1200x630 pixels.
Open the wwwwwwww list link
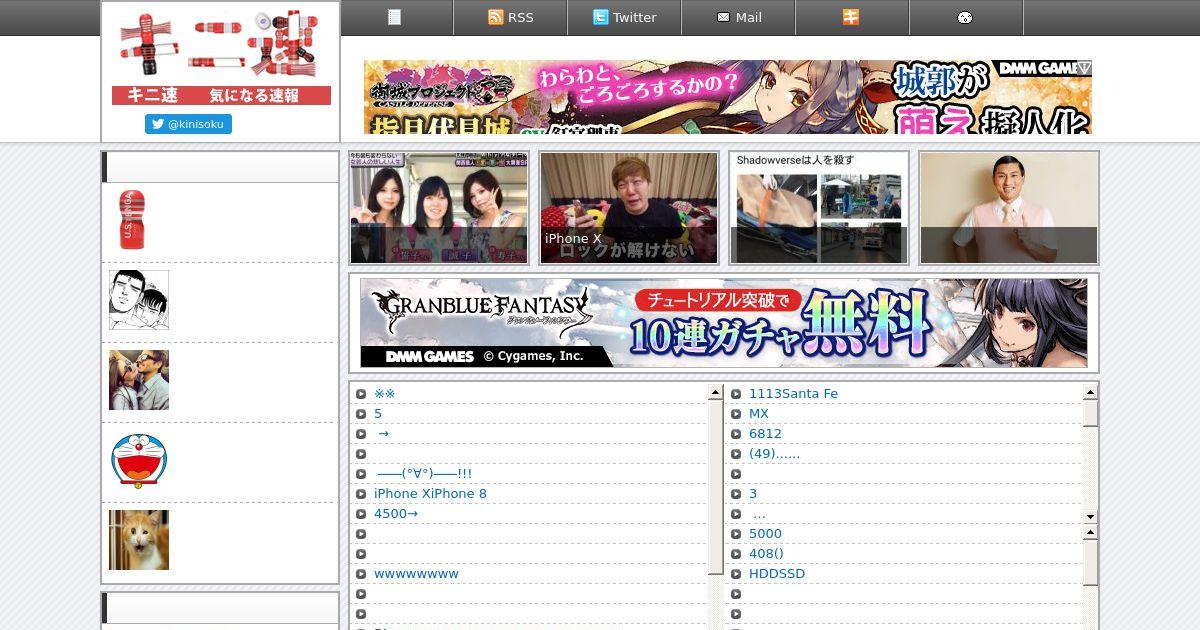[x=416, y=573]
